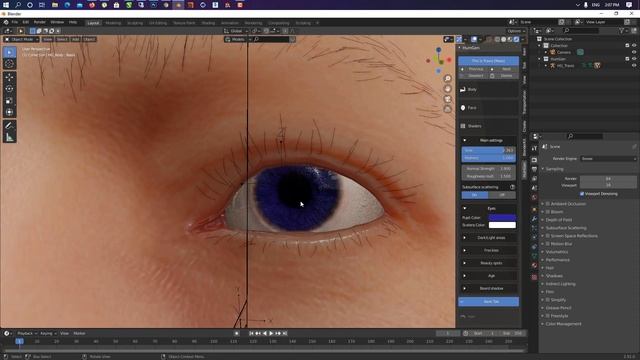Click the play animation button

click(271, 333)
